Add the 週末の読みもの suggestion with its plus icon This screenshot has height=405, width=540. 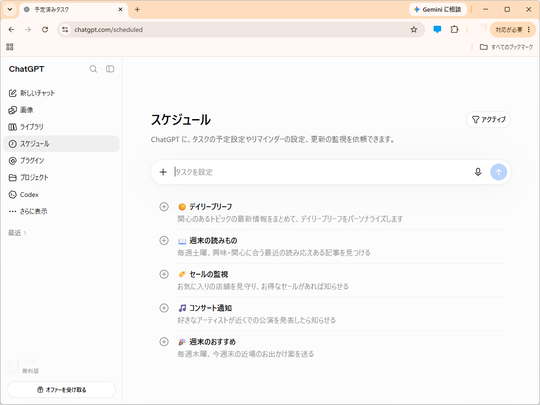point(164,240)
